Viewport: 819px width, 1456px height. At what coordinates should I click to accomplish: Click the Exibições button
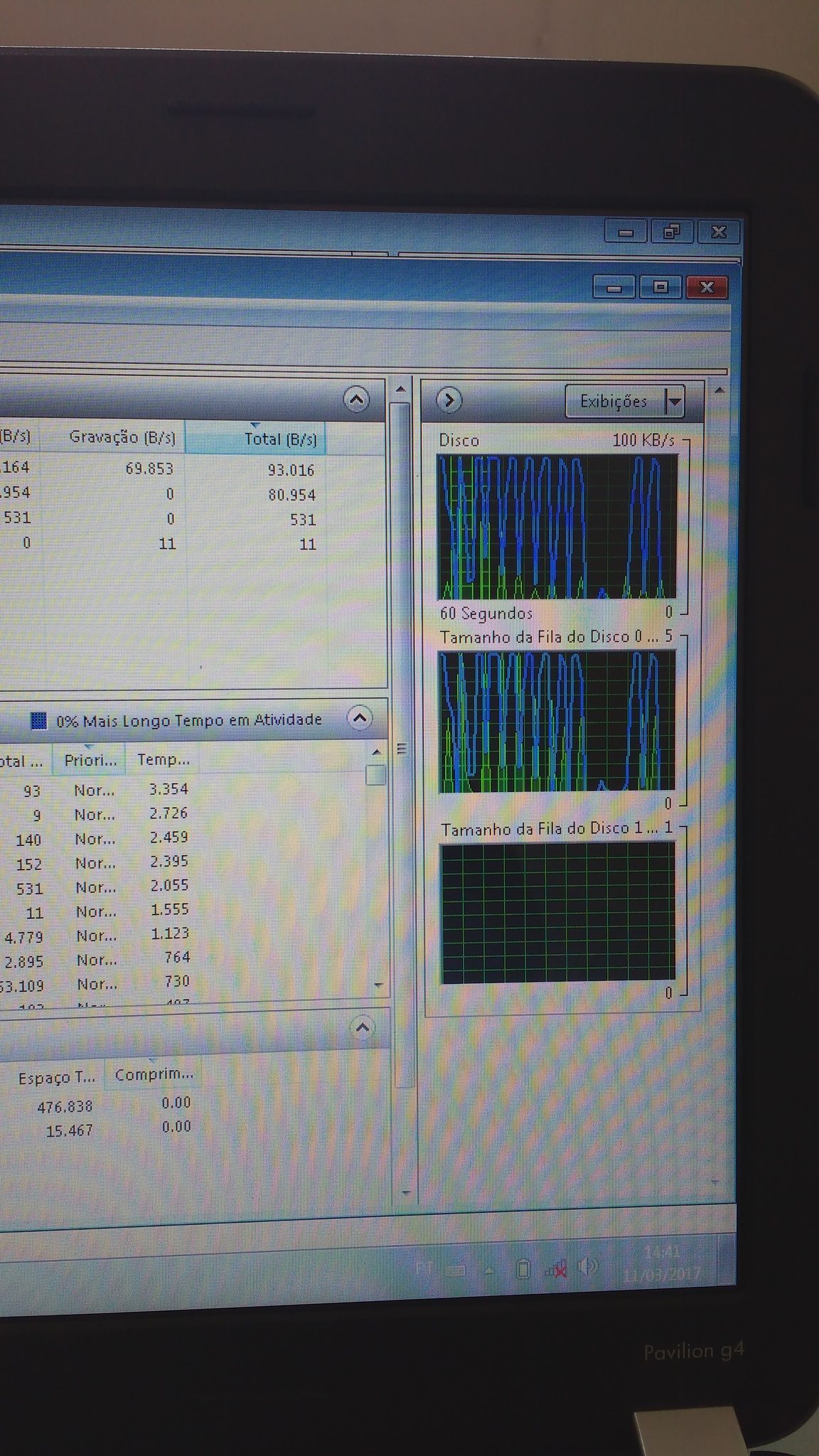615,402
